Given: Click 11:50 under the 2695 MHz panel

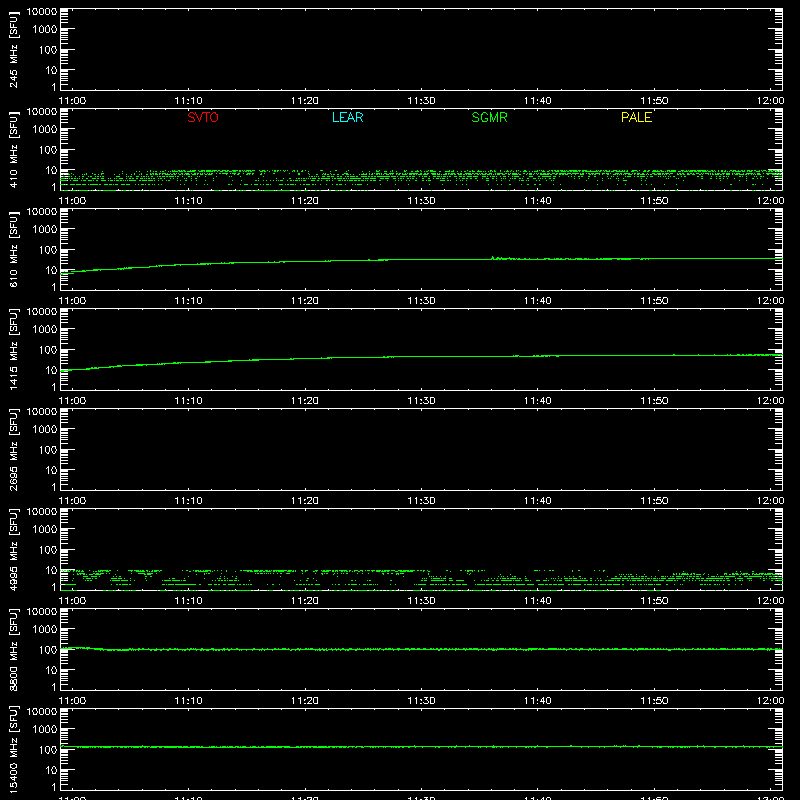Looking at the screenshot, I should click(654, 501).
